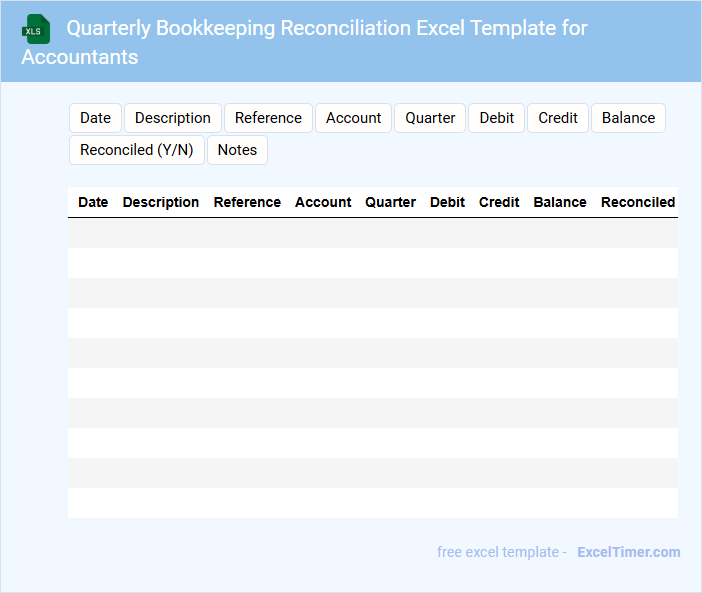The width and height of the screenshot is (702, 593).
Task: Click the Debit table column header
Action: point(447,202)
